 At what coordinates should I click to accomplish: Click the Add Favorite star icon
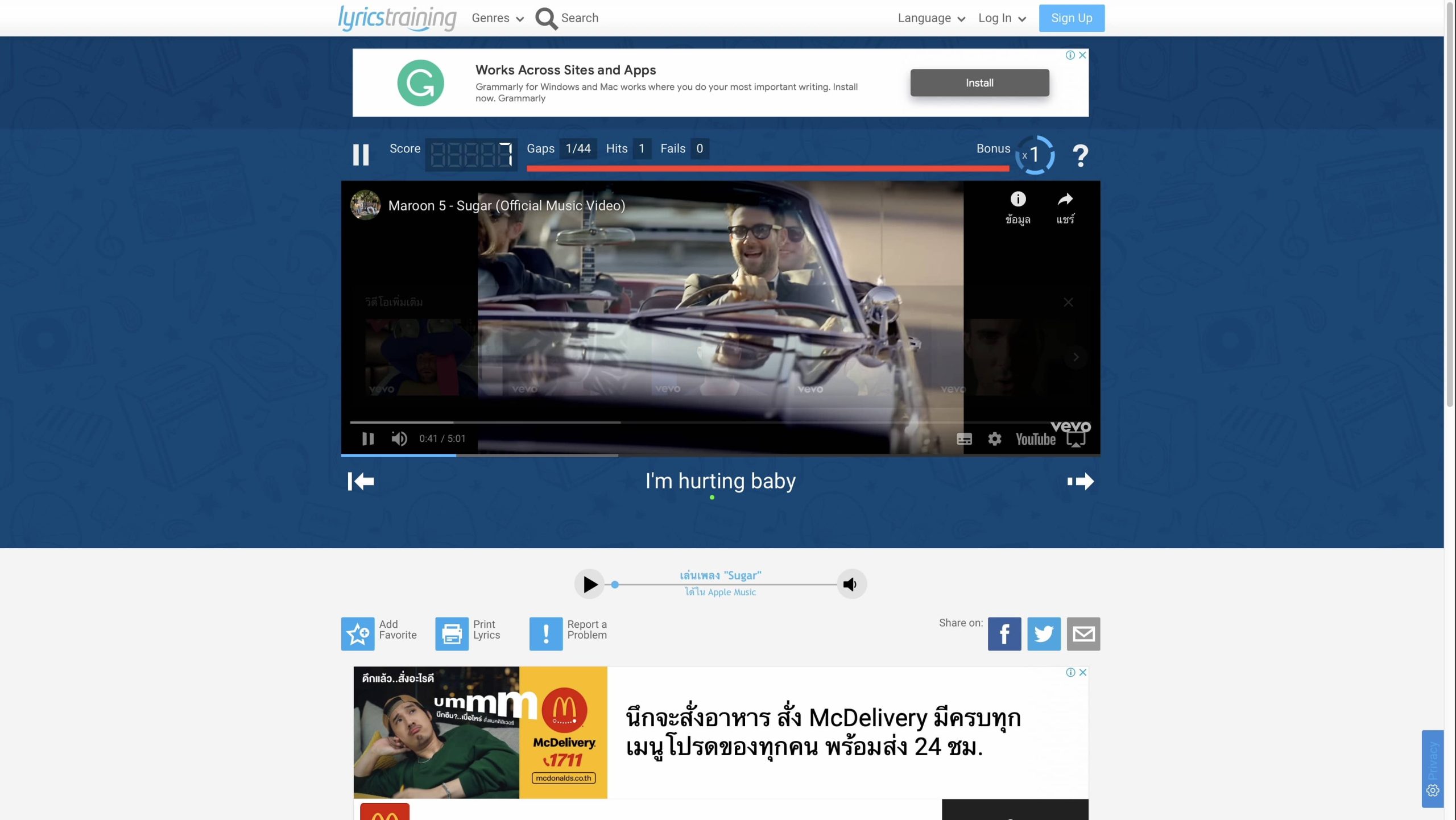tap(358, 633)
